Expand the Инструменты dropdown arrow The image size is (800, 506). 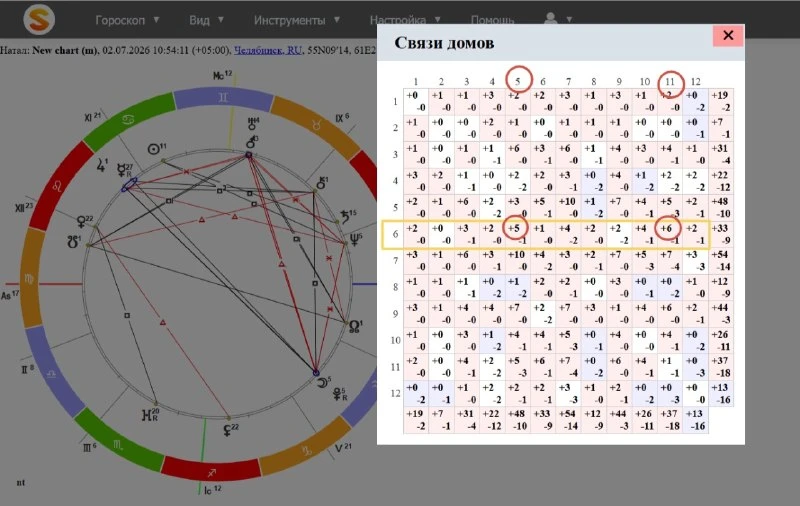tap(337, 20)
